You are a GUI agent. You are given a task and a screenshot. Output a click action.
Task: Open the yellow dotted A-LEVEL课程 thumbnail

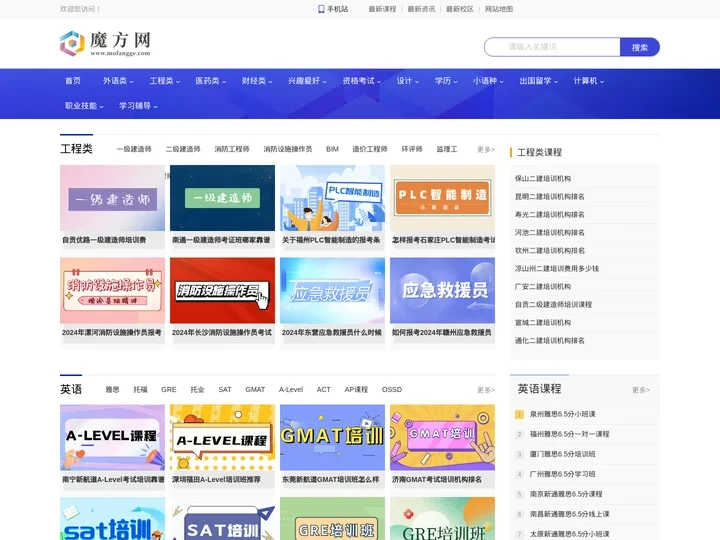(222, 437)
